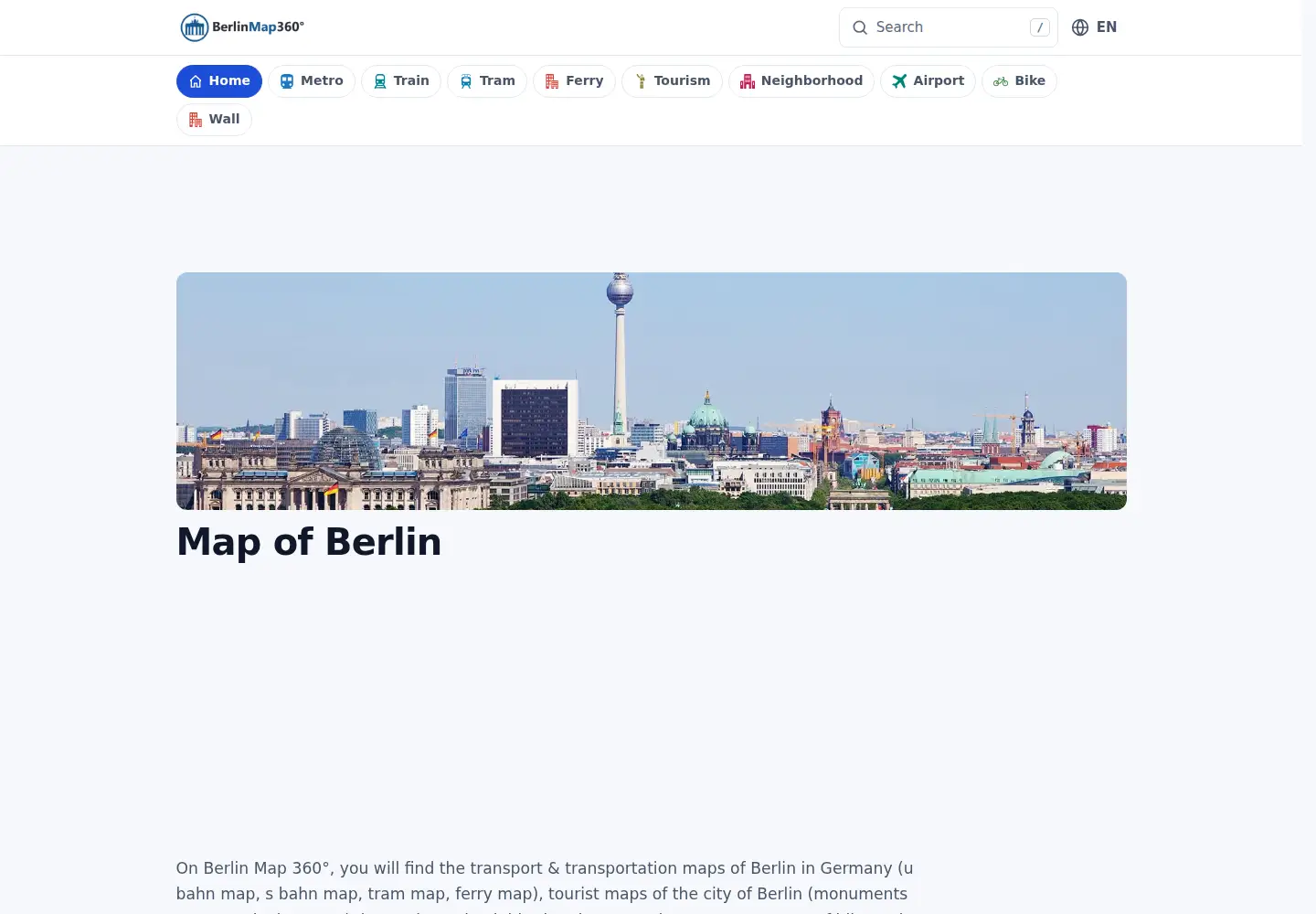Click the metro train icon
This screenshot has width=1316, height=914.
(287, 81)
